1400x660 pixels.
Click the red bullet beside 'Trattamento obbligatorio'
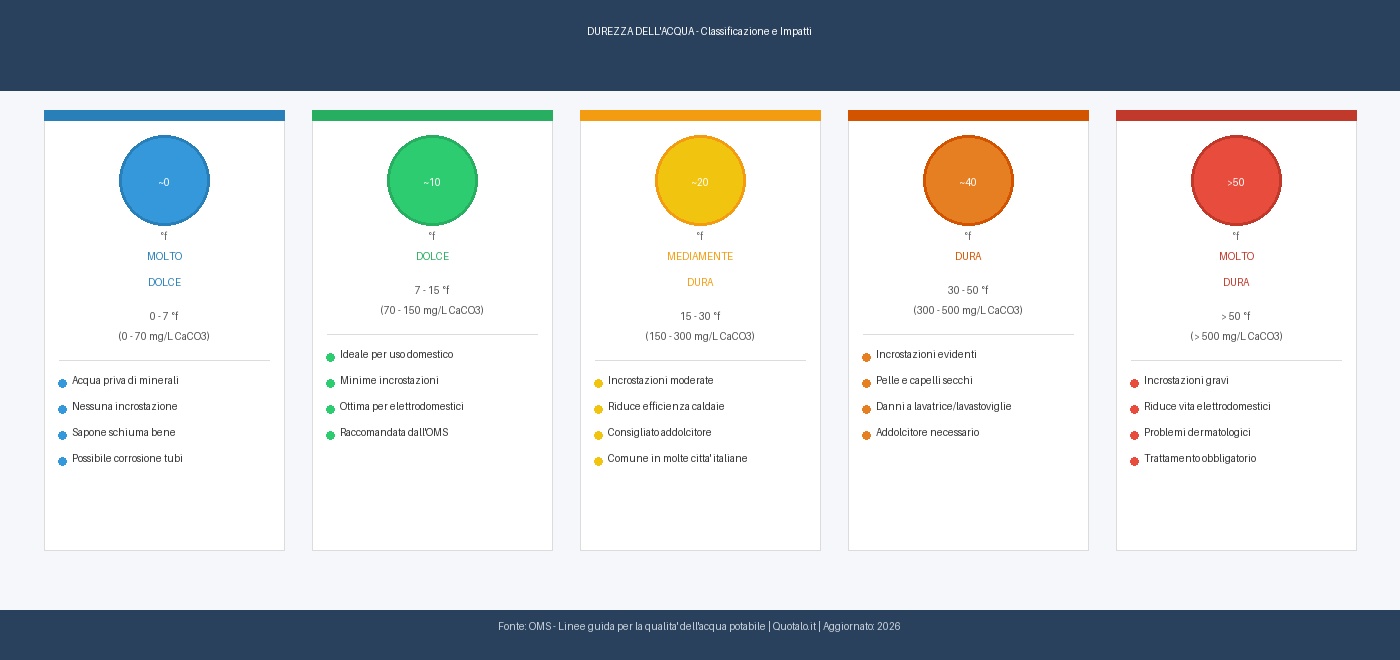tap(1134, 461)
